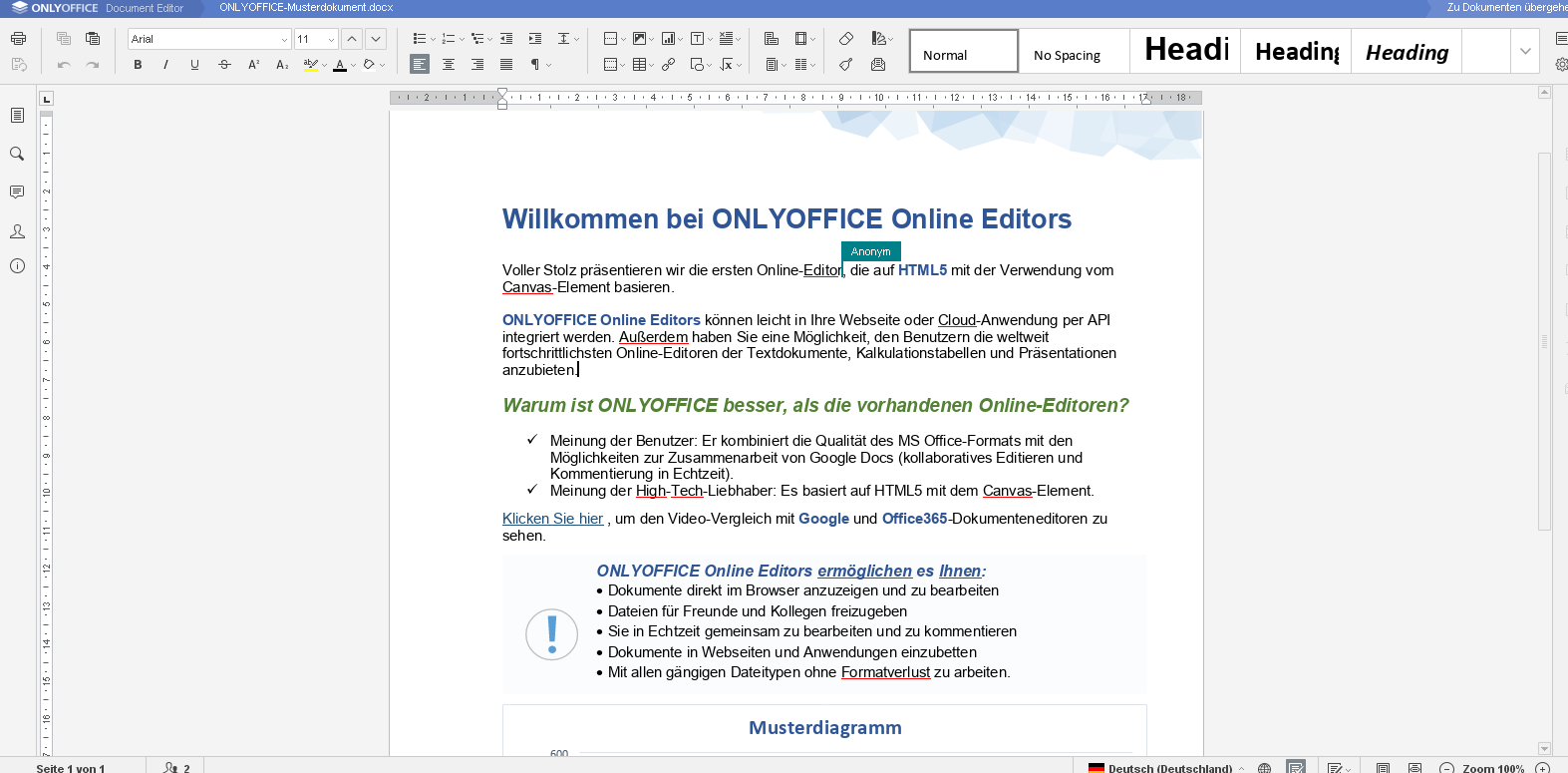Viewport: 1568px width, 773px height.
Task: Insert a text box
Action: 697,39
